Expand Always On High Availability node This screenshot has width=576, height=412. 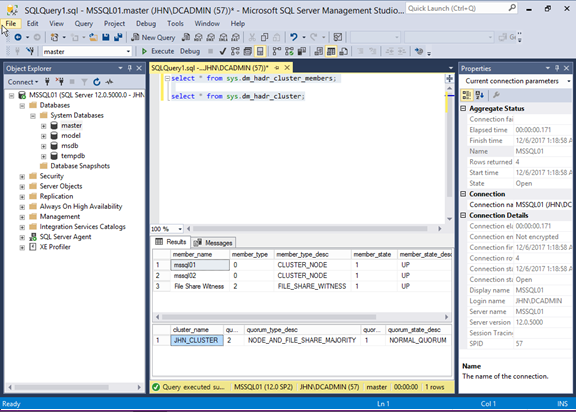pyautogui.click(x=22, y=207)
